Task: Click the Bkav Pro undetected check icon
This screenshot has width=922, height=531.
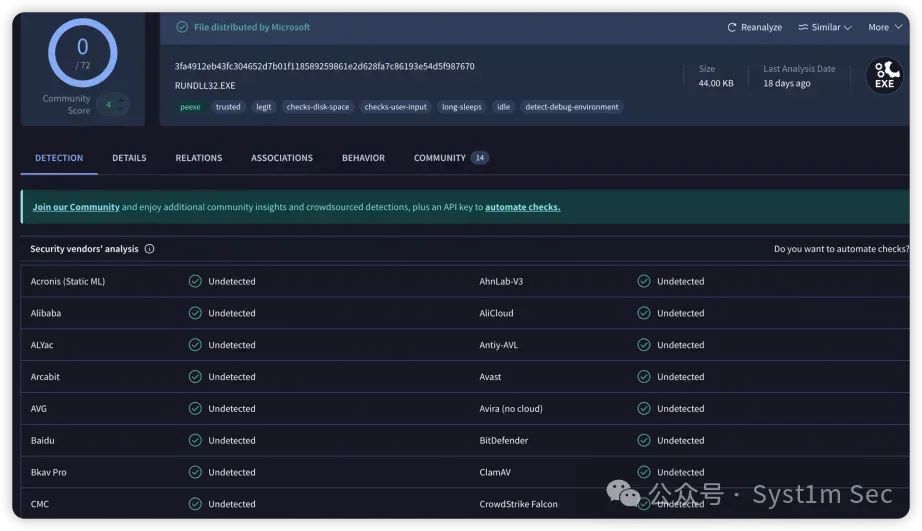Action: coord(195,472)
